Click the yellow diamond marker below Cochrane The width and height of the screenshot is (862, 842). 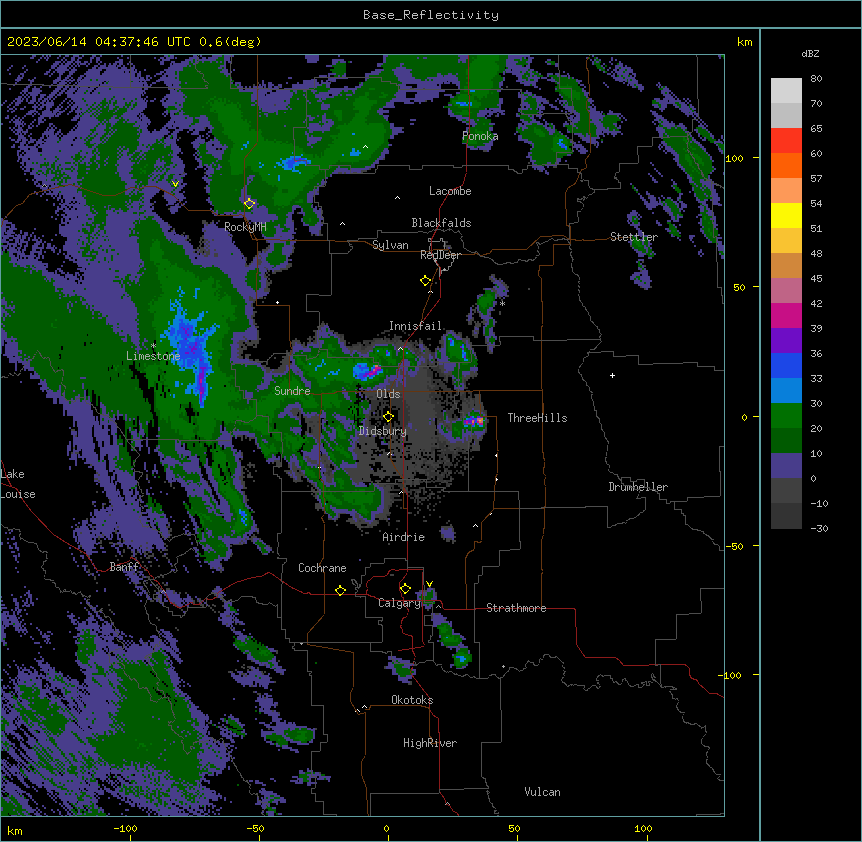point(340,590)
